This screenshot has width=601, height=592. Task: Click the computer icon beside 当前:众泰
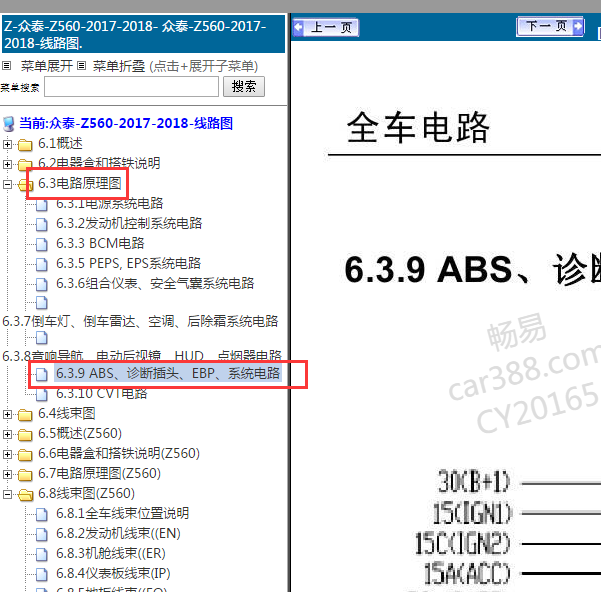pyautogui.click(x=8, y=124)
